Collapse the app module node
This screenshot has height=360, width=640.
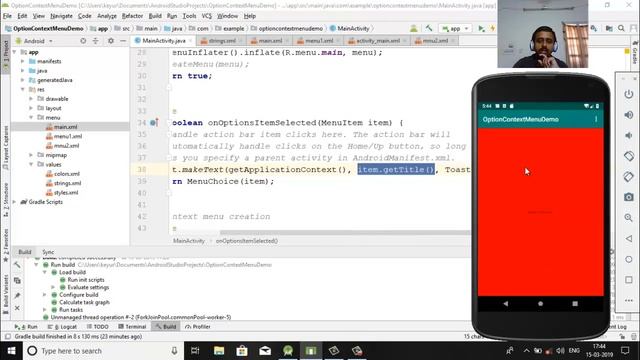point(15,52)
